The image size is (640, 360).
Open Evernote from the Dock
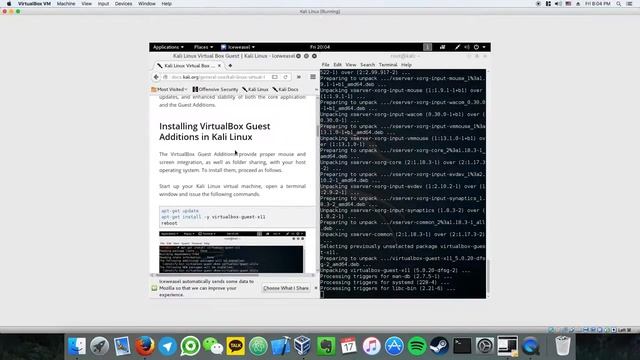point(326,346)
